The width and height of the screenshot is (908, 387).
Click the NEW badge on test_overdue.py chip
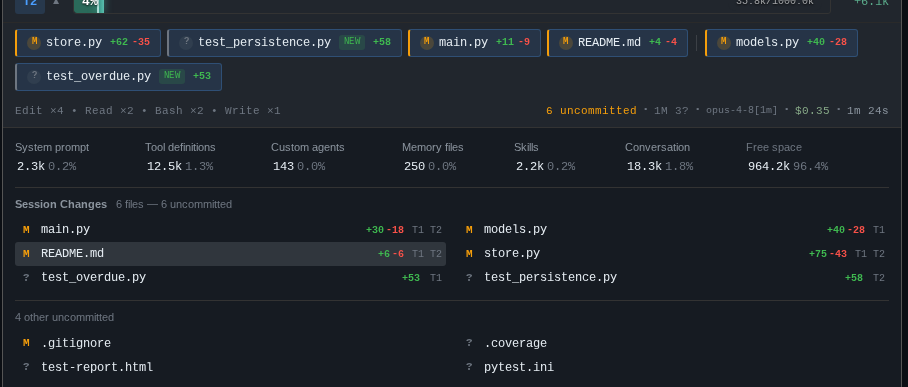tap(172, 76)
